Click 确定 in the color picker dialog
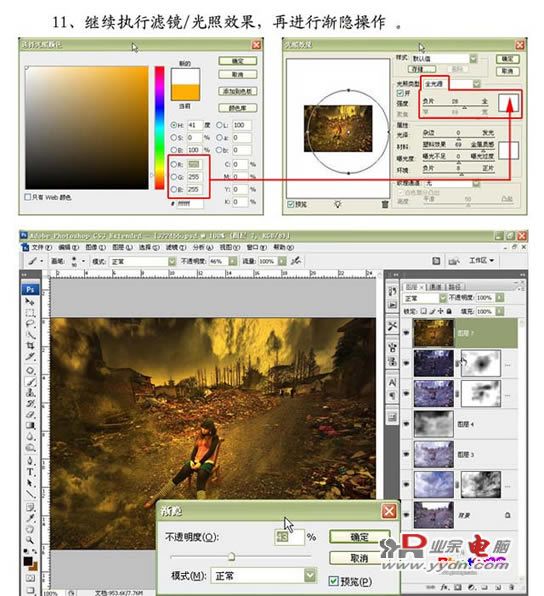Screen dimensions: 544x596 238,61
